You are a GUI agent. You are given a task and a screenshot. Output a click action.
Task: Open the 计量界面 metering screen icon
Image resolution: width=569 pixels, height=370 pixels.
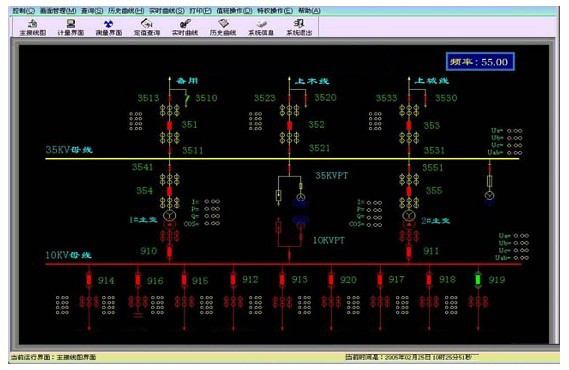point(71,28)
